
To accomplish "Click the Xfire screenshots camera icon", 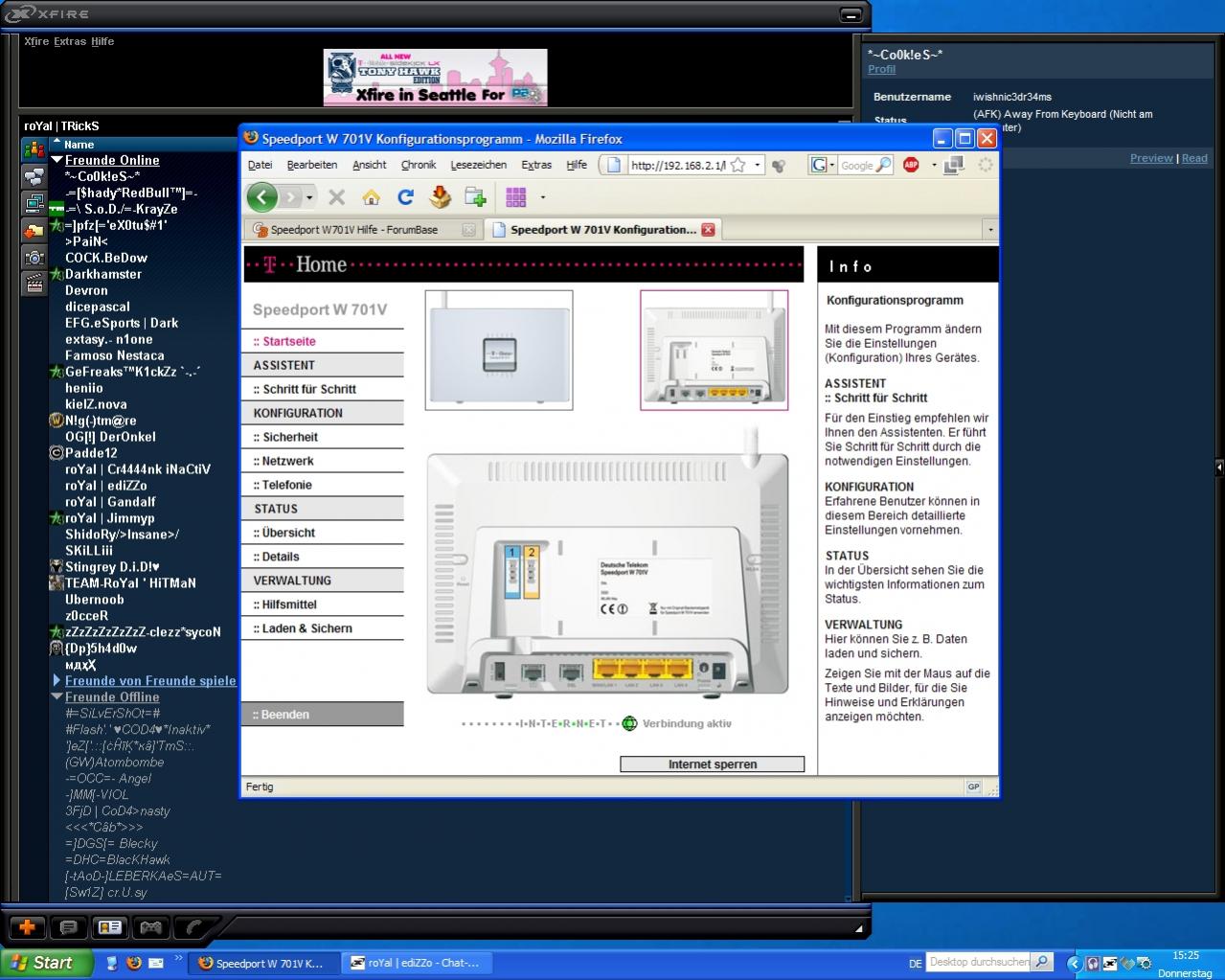I will pos(34,257).
